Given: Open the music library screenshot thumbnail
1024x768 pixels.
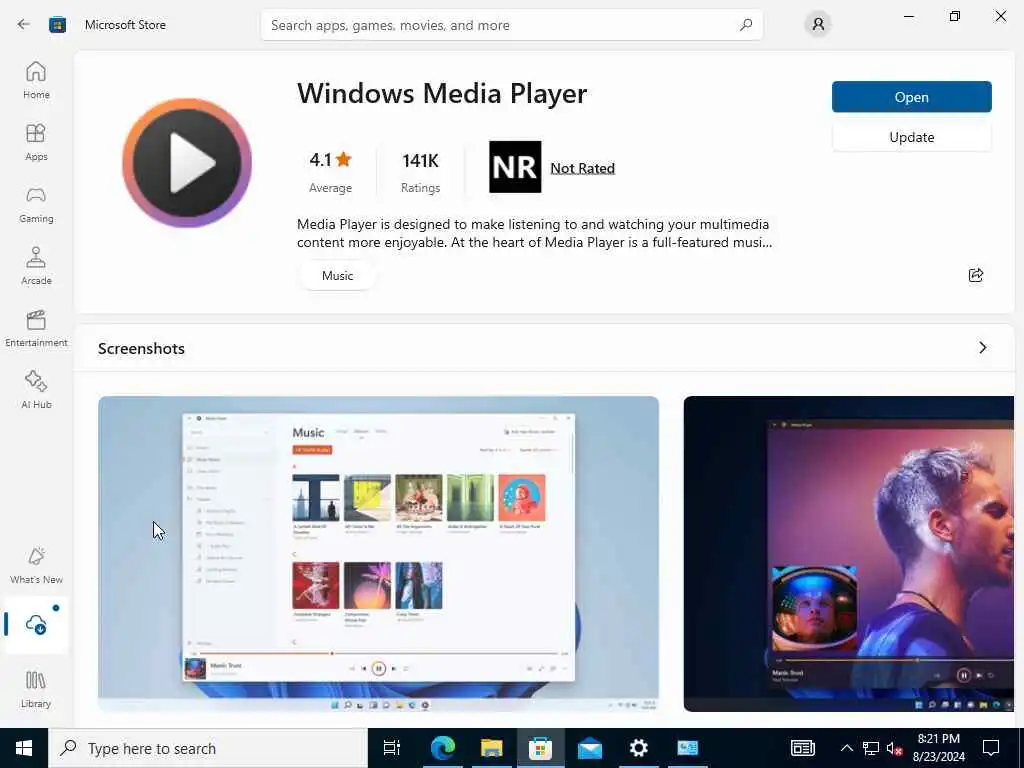Looking at the screenshot, I should (378, 554).
